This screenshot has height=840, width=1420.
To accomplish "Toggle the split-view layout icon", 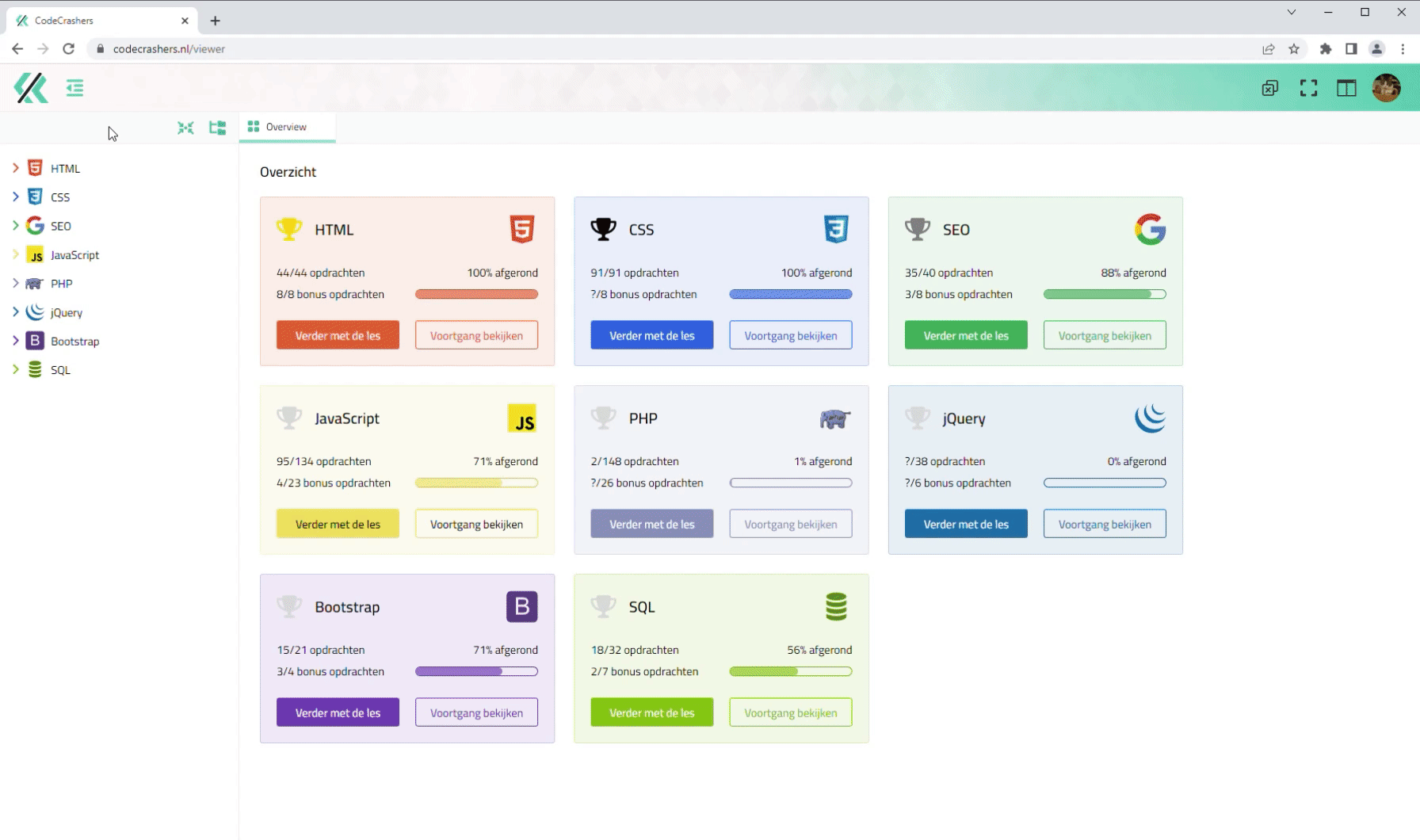I will click(x=1346, y=88).
